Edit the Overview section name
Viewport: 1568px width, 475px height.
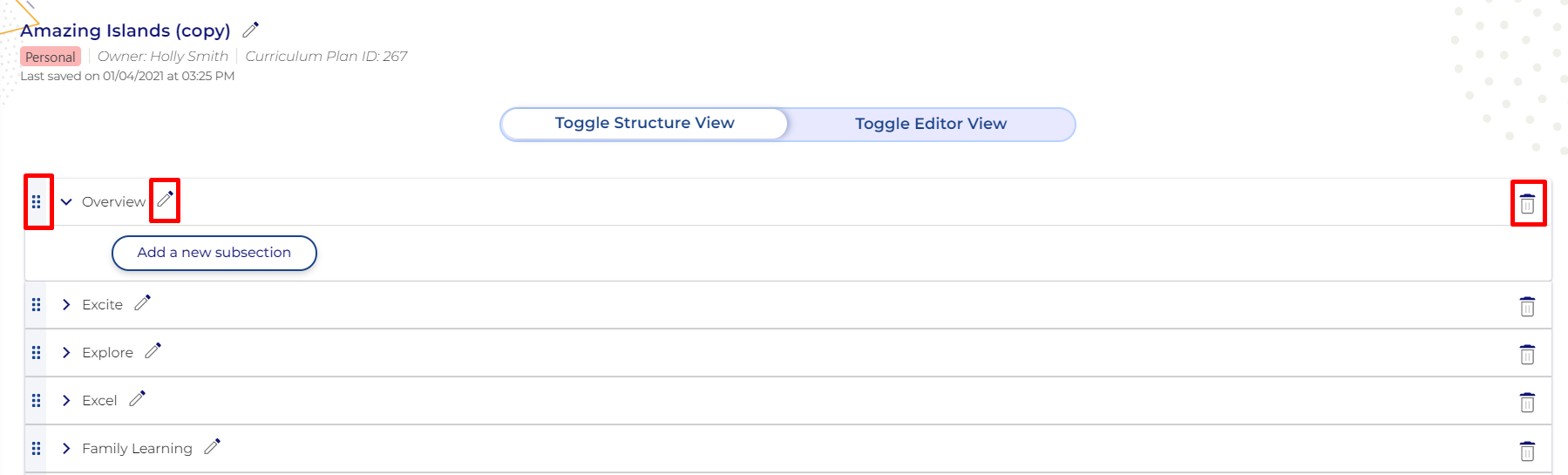(165, 200)
